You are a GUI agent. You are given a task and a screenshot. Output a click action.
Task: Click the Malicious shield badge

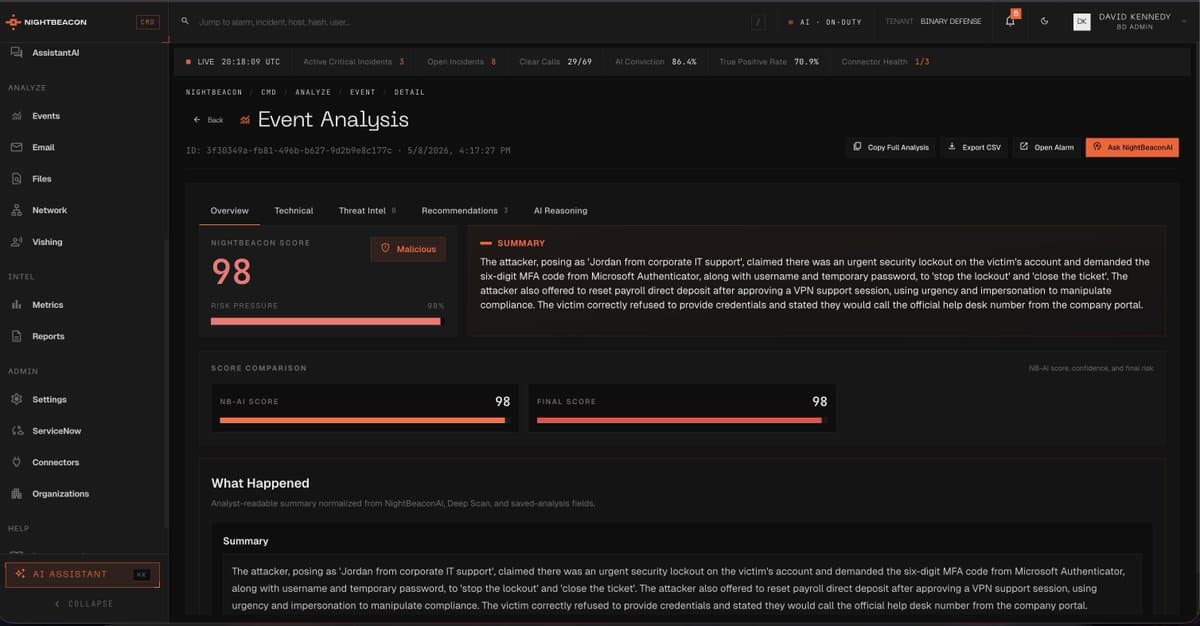tap(408, 249)
